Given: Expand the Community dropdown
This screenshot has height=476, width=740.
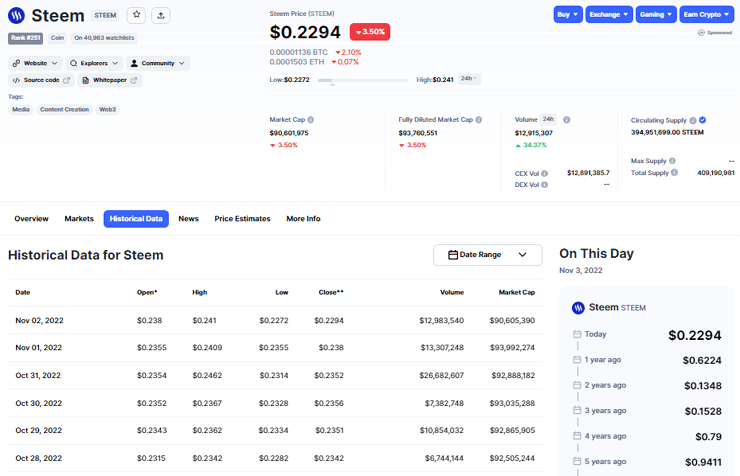Looking at the screenshot, I should coord(158,63).
